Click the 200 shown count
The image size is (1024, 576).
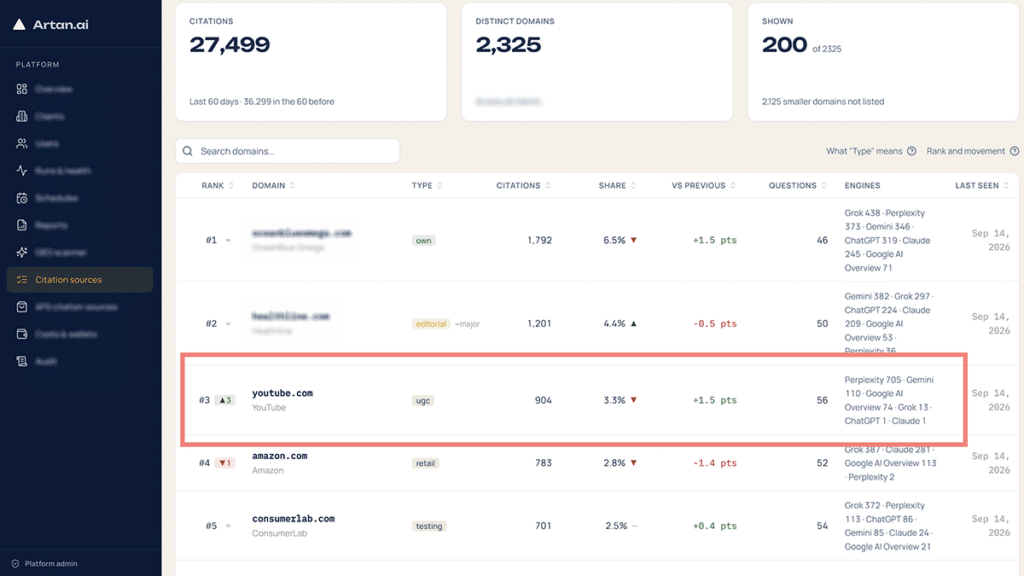click(784, 45)
